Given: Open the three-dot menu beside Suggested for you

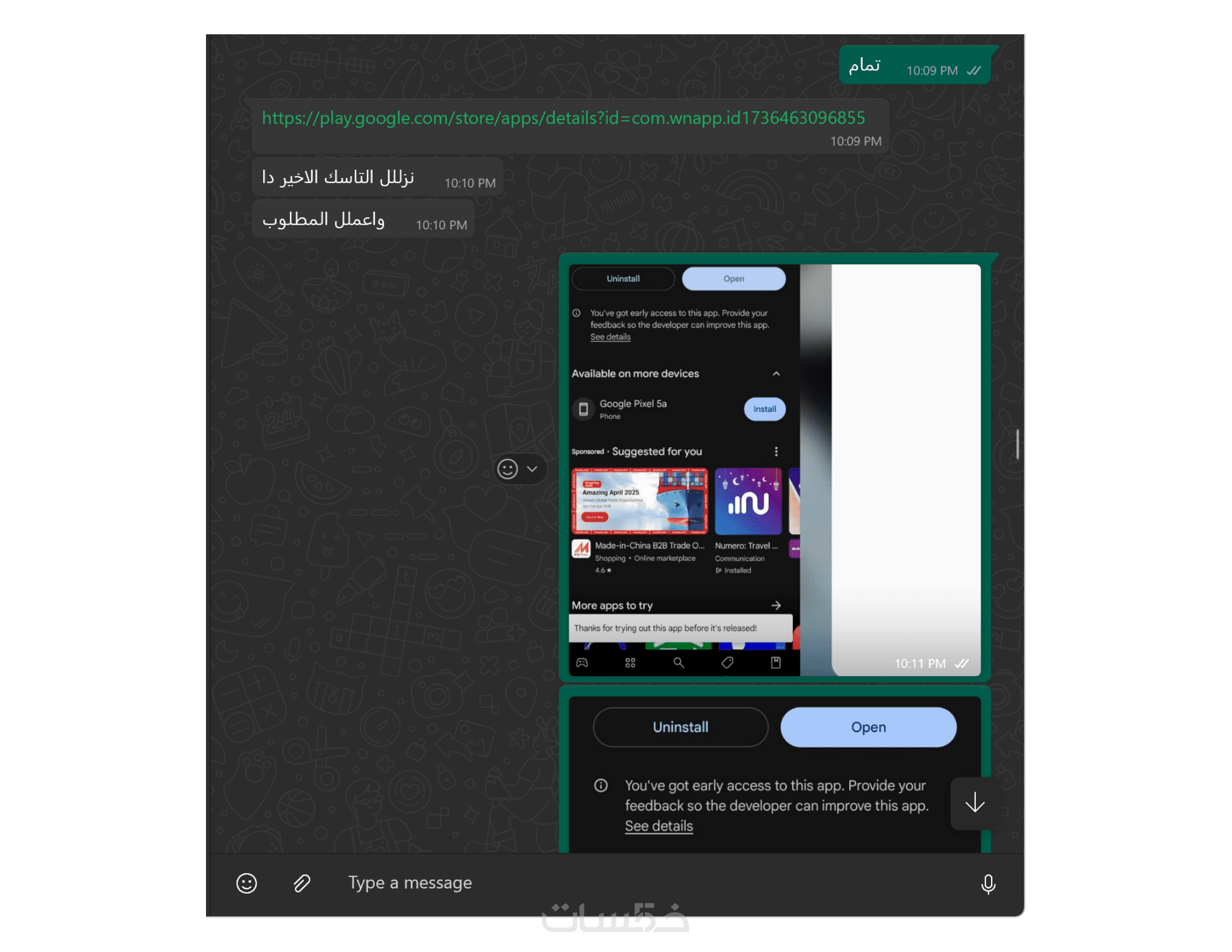Looking at the screenshot, I should [x=776, y=452].
